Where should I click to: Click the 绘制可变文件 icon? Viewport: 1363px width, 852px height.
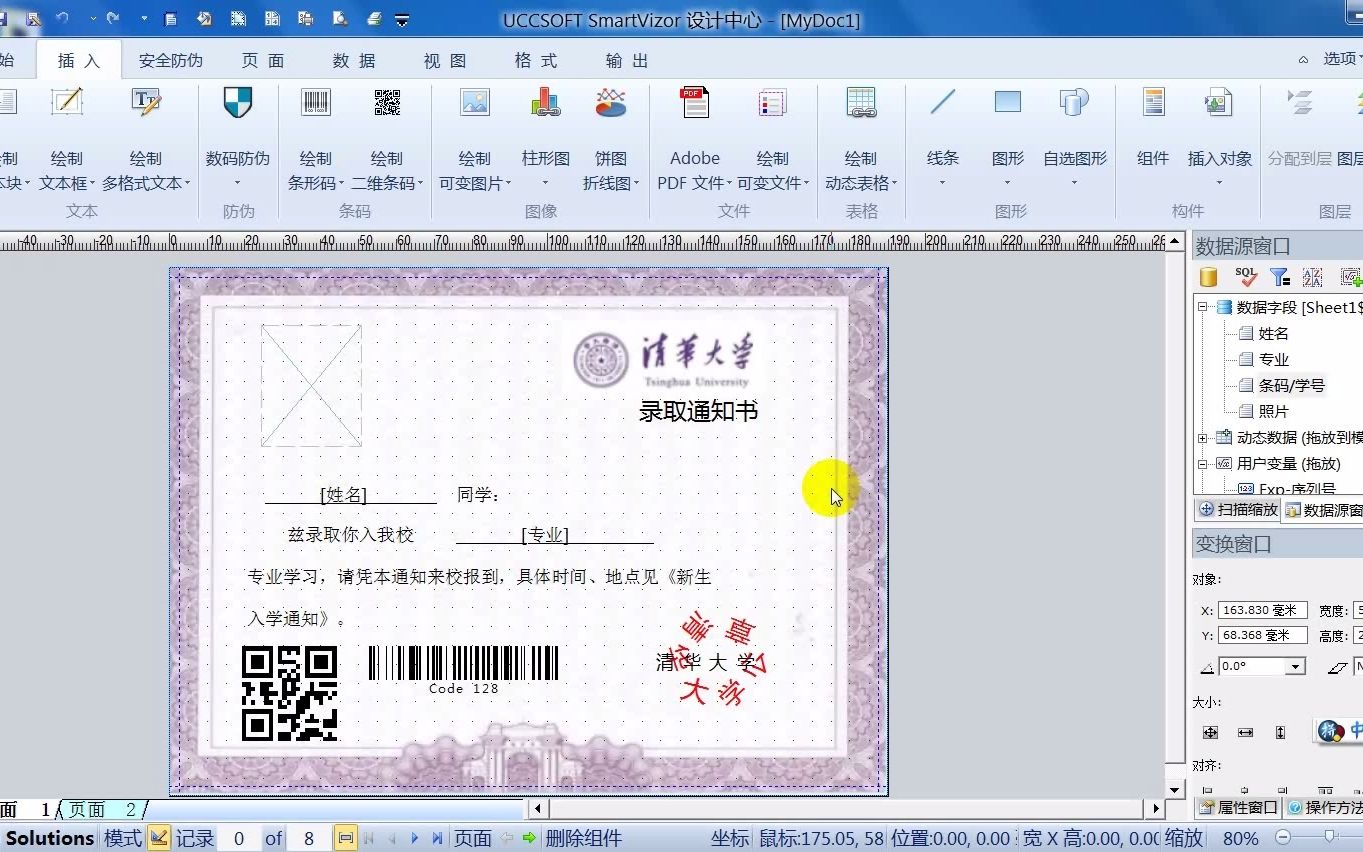772,102
